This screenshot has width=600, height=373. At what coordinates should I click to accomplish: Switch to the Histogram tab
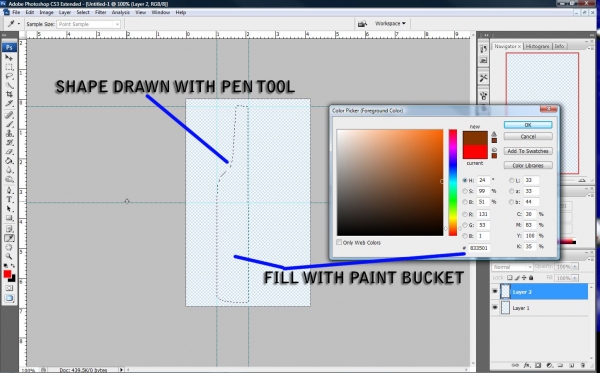click(537, 46)
